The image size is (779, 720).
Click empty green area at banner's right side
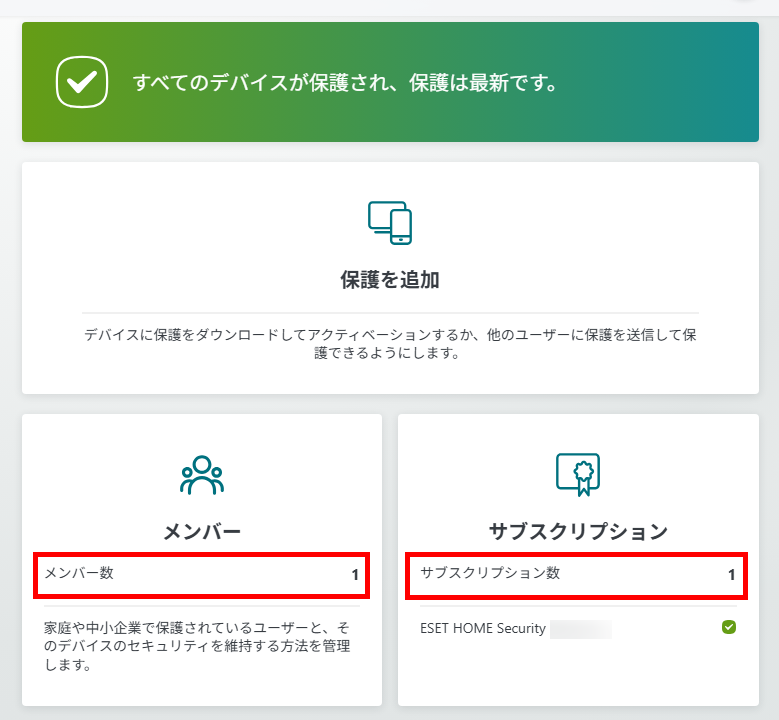coord(680,82)
